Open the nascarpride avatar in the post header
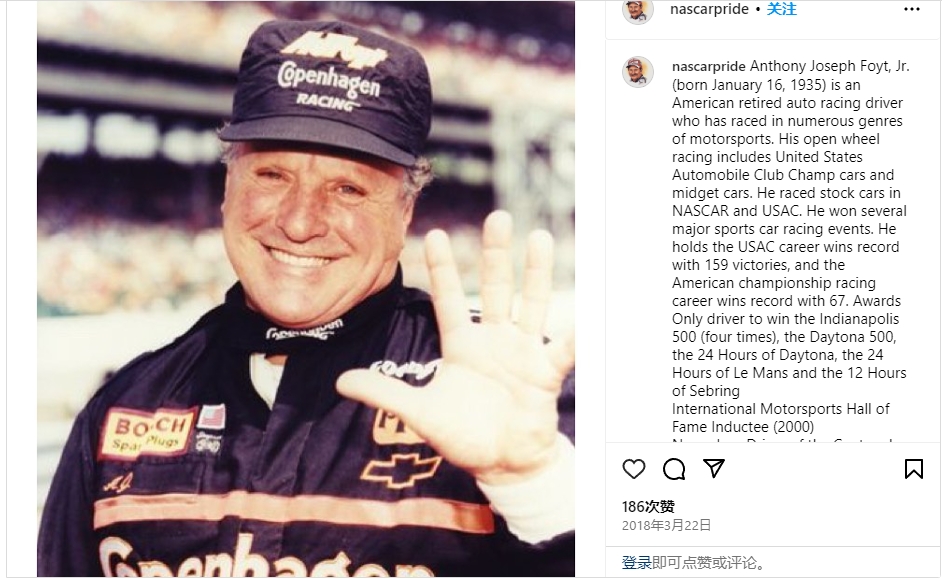The width and height of the screenshot is (942, 579). click(637, 10)
